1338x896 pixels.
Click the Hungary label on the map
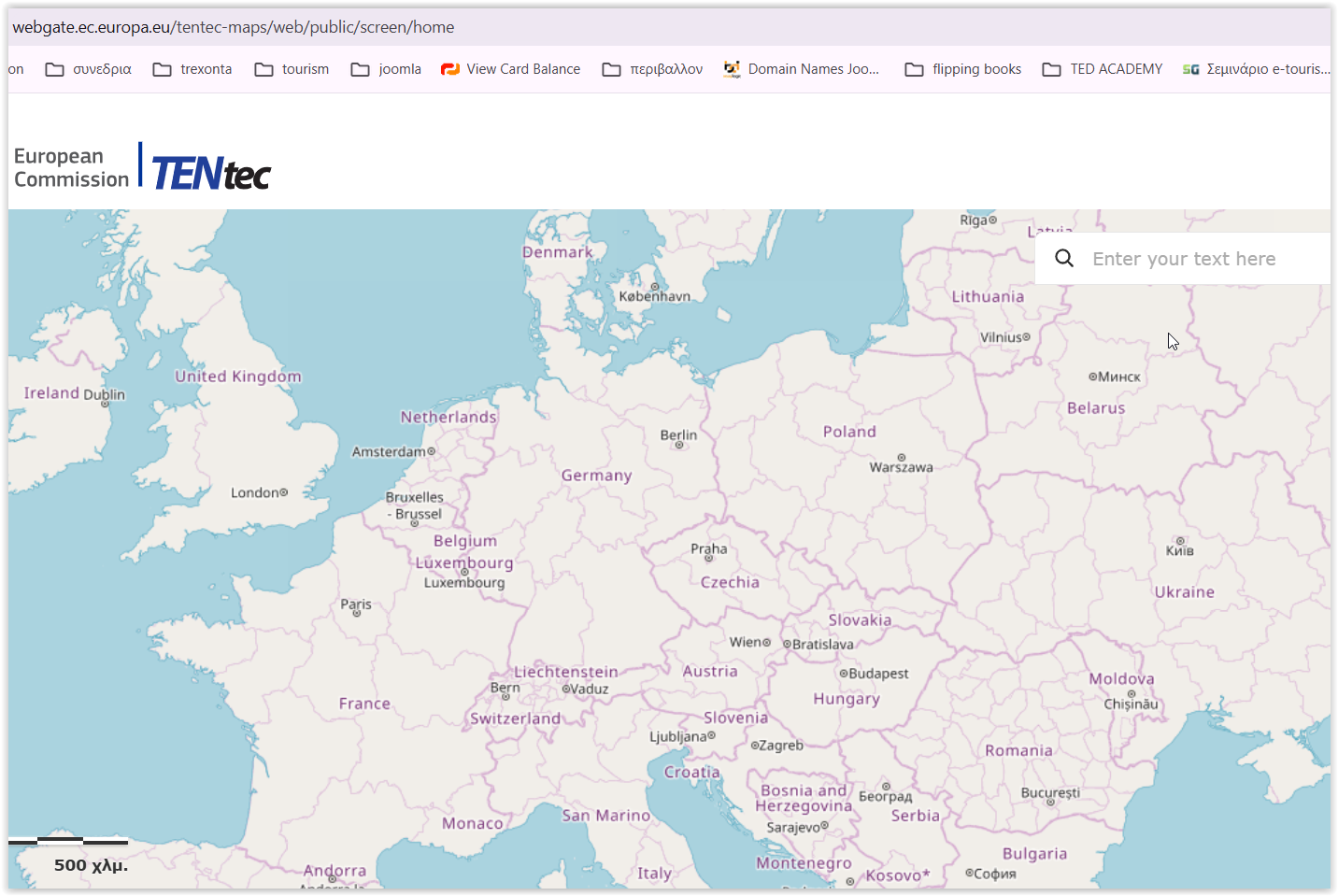point(847,699)
